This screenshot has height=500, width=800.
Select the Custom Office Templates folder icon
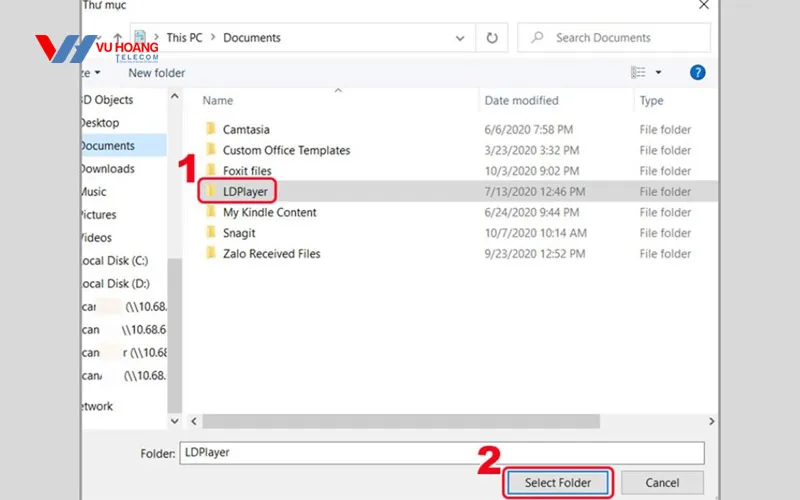coord(210,149)
